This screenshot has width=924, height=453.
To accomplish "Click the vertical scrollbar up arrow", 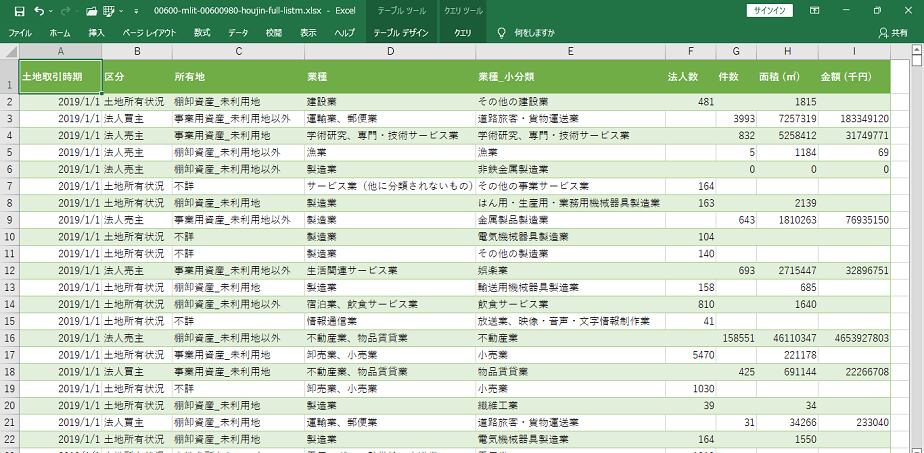I will point(916,49).
